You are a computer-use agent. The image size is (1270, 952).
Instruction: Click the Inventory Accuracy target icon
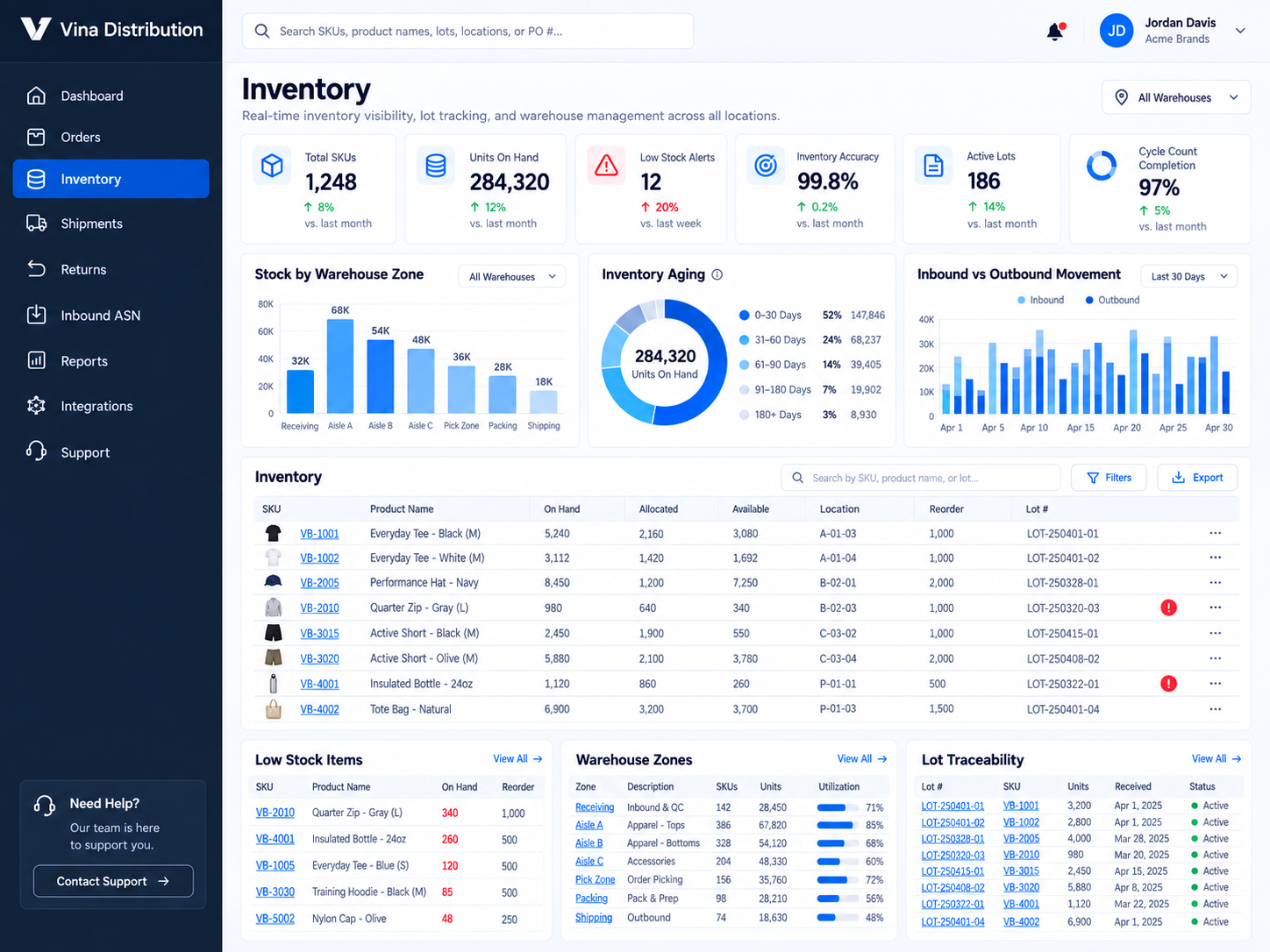(x=766, y=165)
